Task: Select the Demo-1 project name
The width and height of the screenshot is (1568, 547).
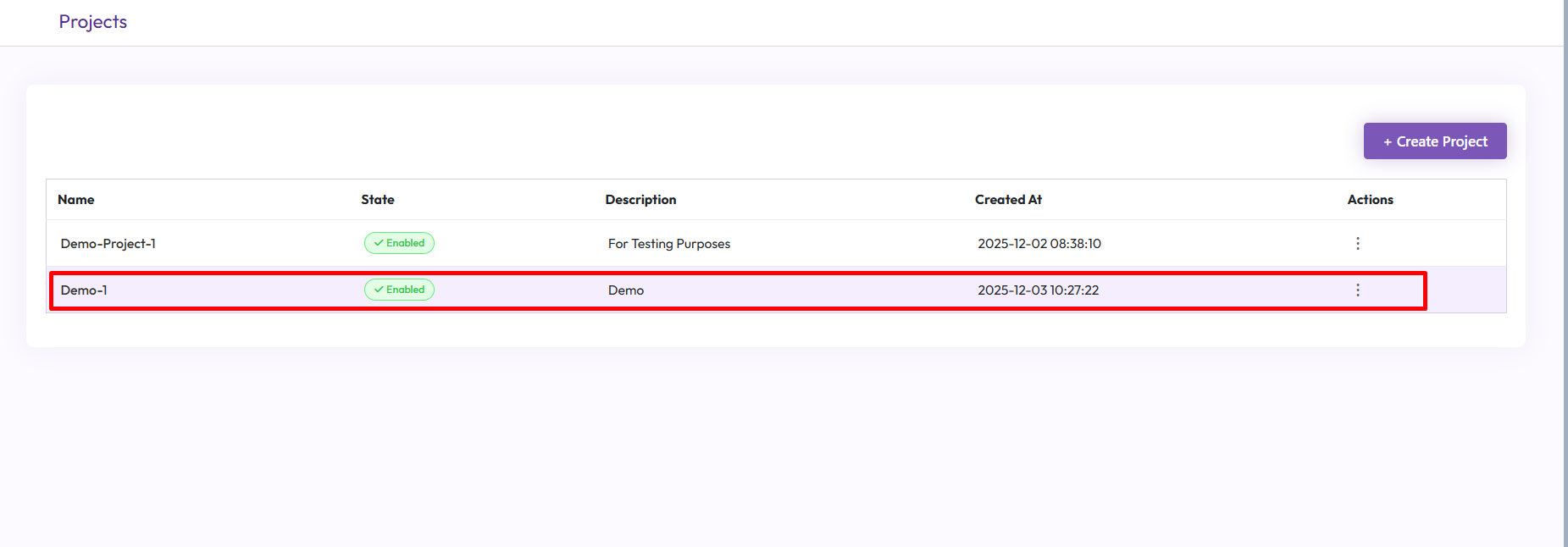Action: point(83,290)
